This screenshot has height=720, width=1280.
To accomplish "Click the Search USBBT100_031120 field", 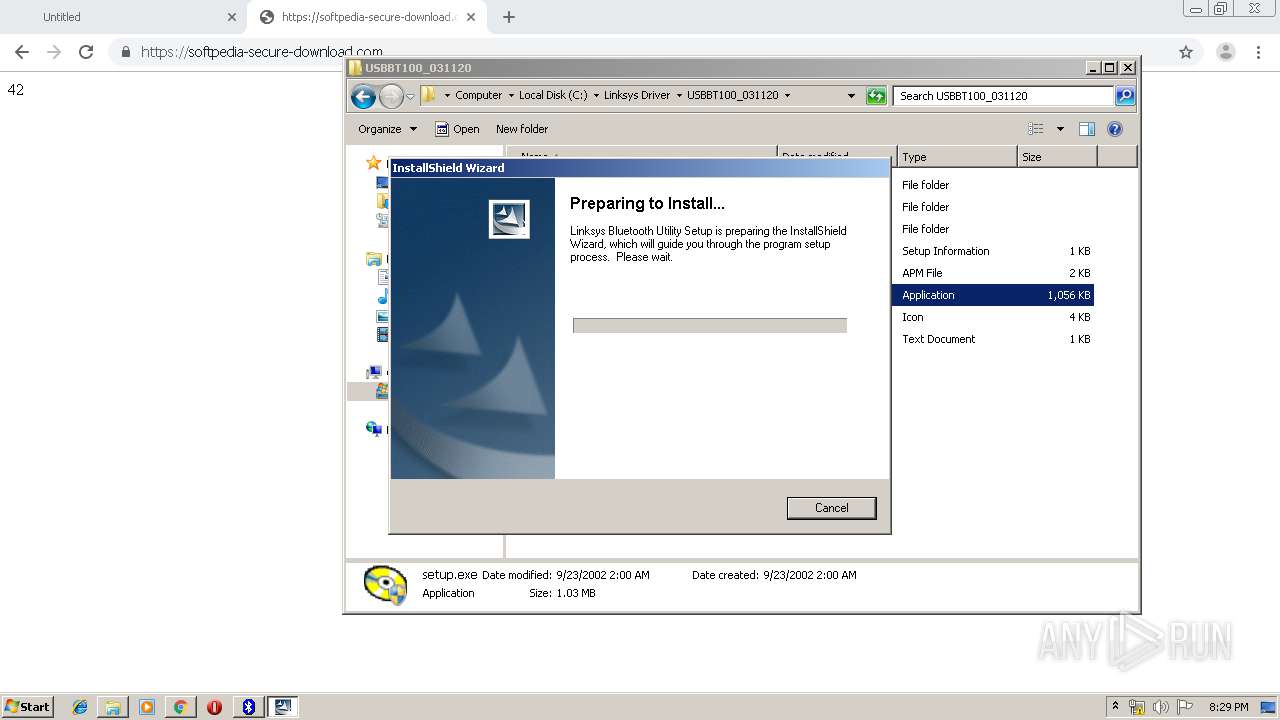I will 1003,96.
